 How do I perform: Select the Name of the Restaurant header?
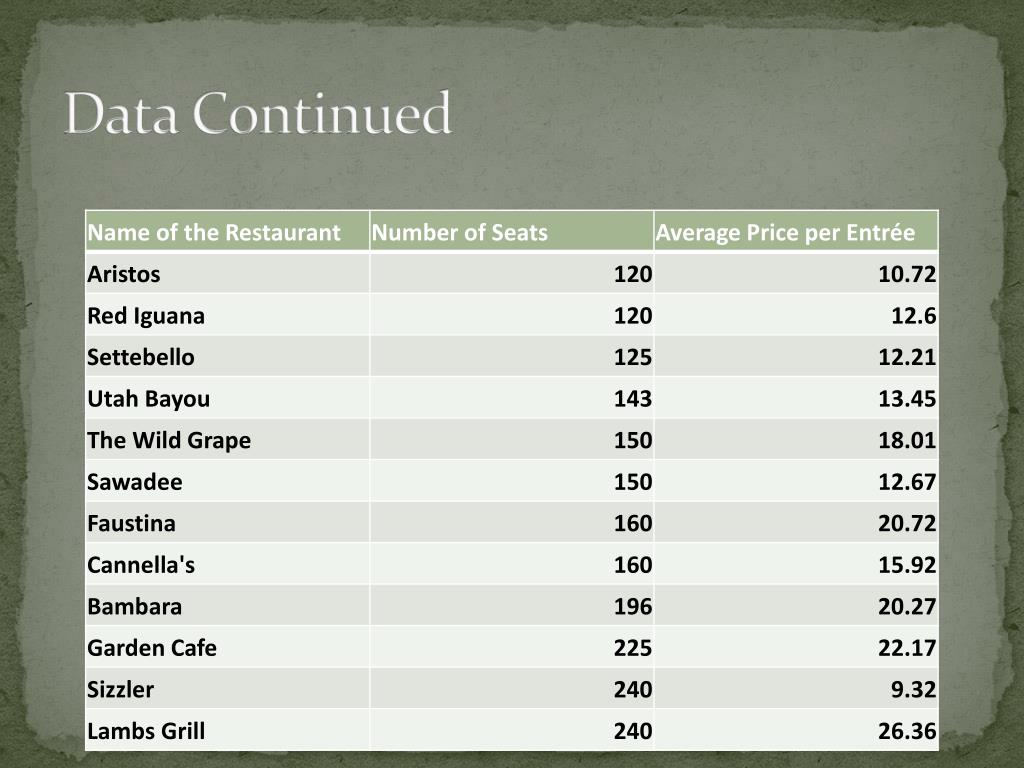click(227, 231)
